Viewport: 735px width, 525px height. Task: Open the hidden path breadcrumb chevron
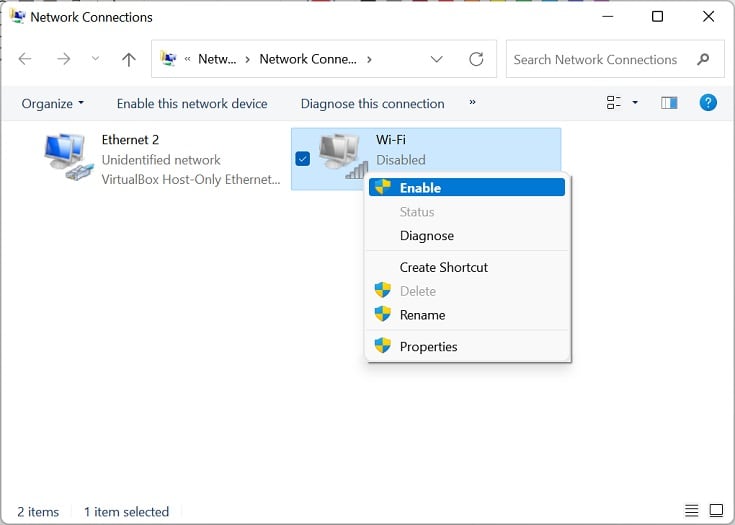click(188, 59)
